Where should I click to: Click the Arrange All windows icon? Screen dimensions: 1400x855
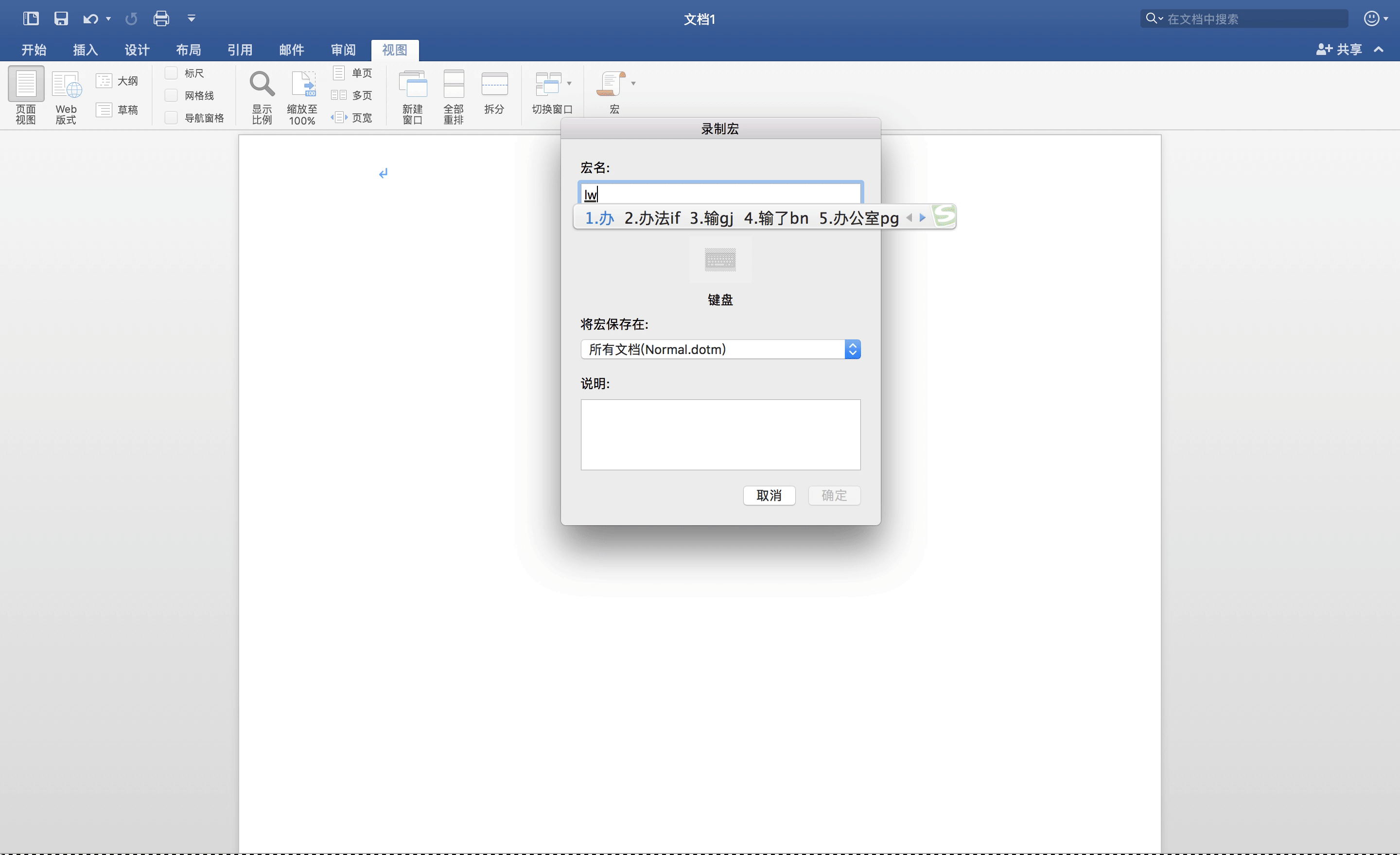click(x=454, y=84)
